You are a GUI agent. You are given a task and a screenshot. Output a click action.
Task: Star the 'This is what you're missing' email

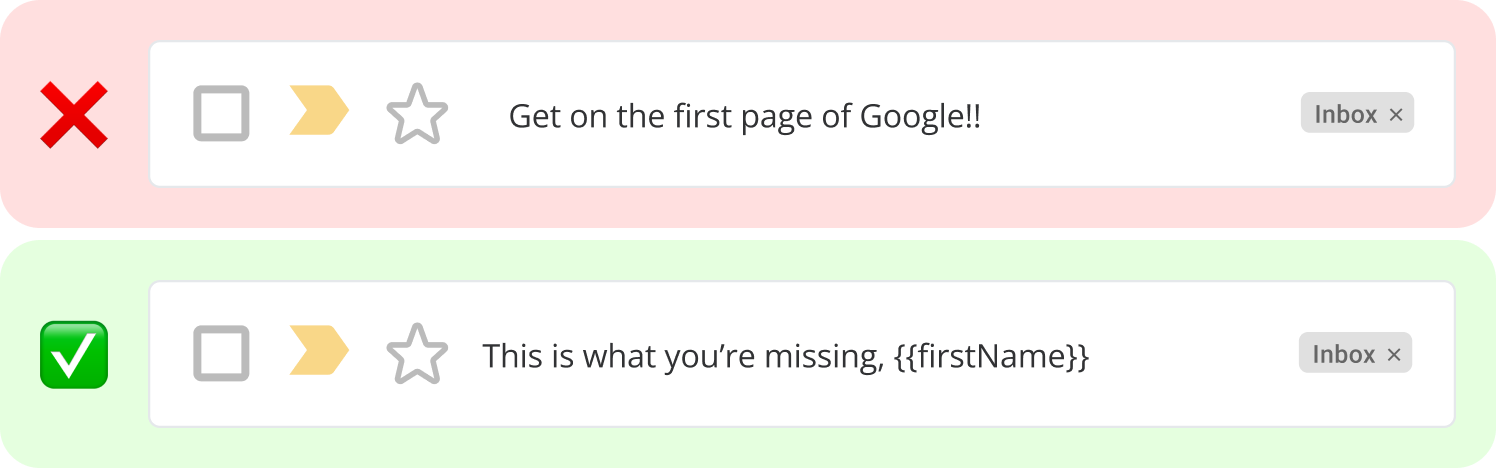417,354
